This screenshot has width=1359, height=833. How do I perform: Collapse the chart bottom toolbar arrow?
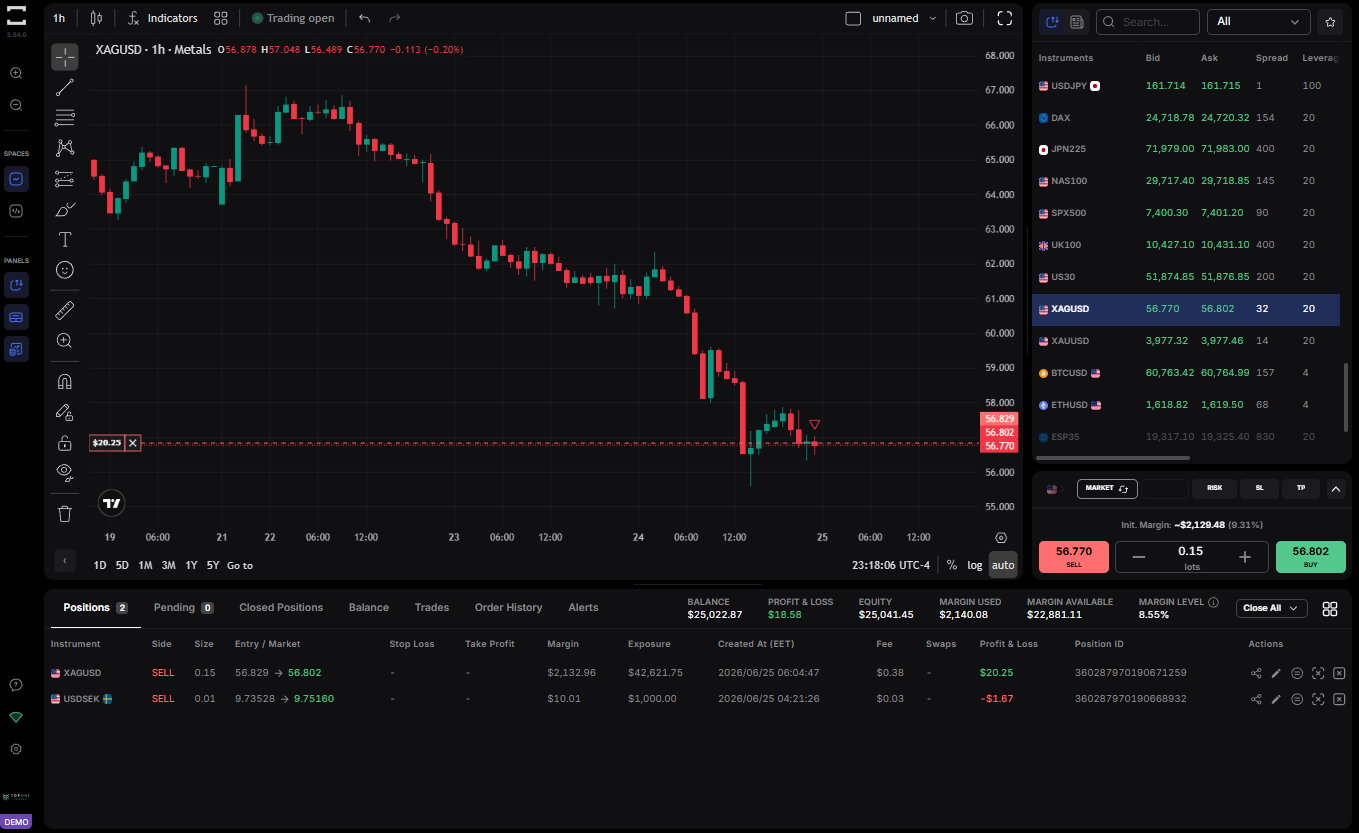[x=65, y=560]
